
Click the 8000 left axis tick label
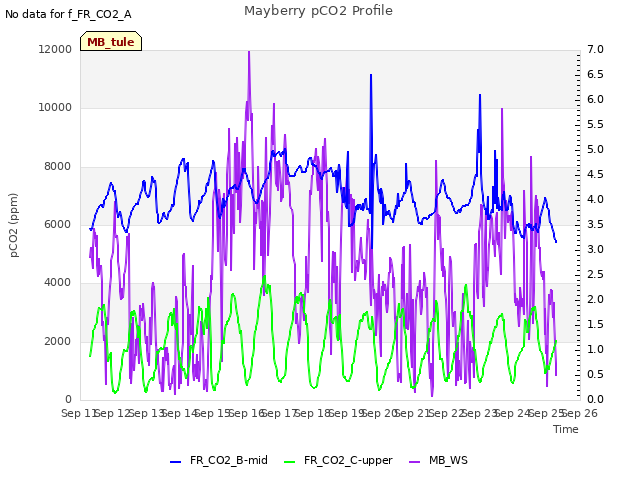pyautogui.click(x=58, y=167)
